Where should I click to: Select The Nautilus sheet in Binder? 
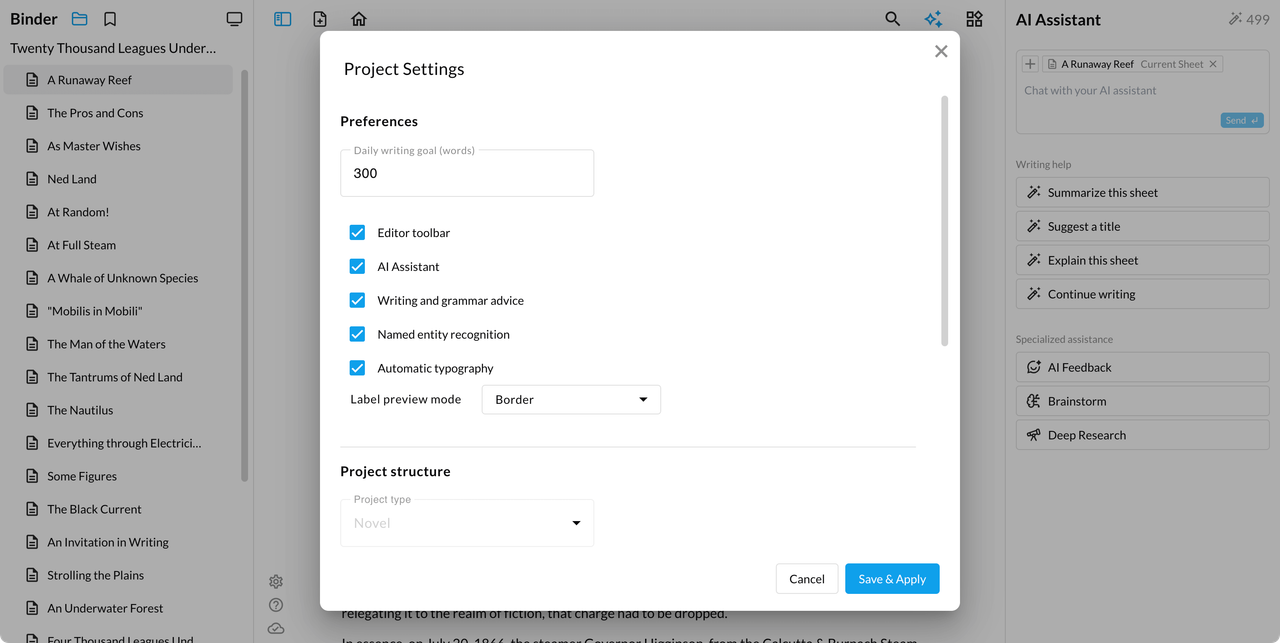[x=80, y=410]
